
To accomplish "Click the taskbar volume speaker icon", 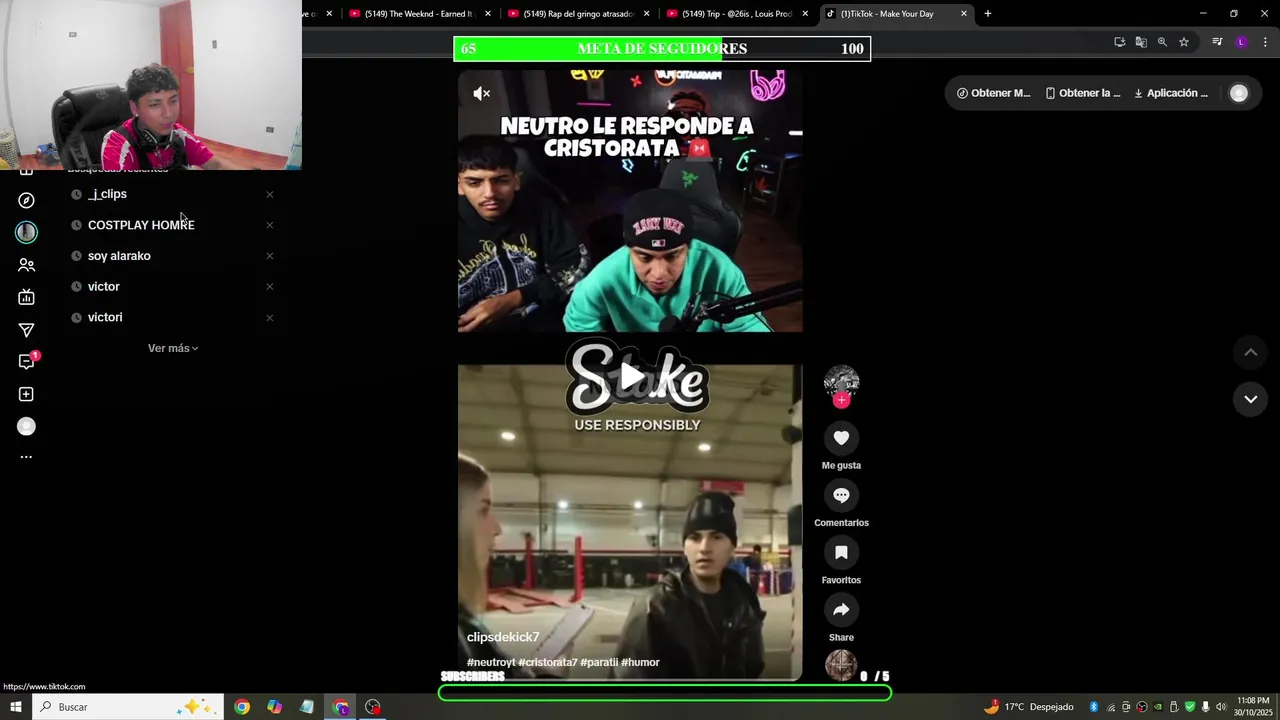I will (x=1221, y=707).
